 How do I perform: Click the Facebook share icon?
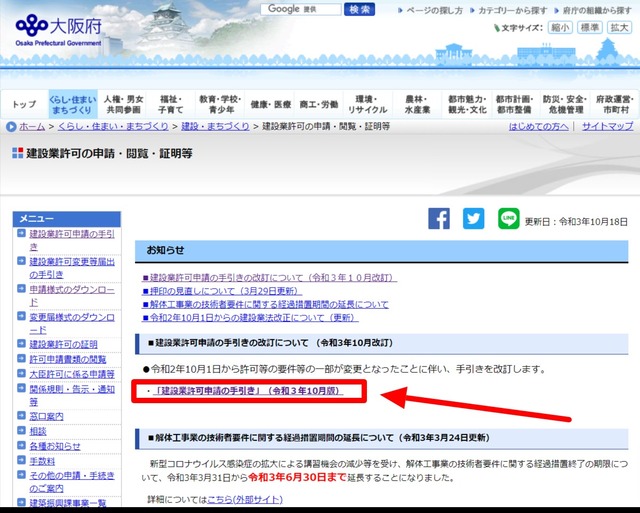(439, 219)
